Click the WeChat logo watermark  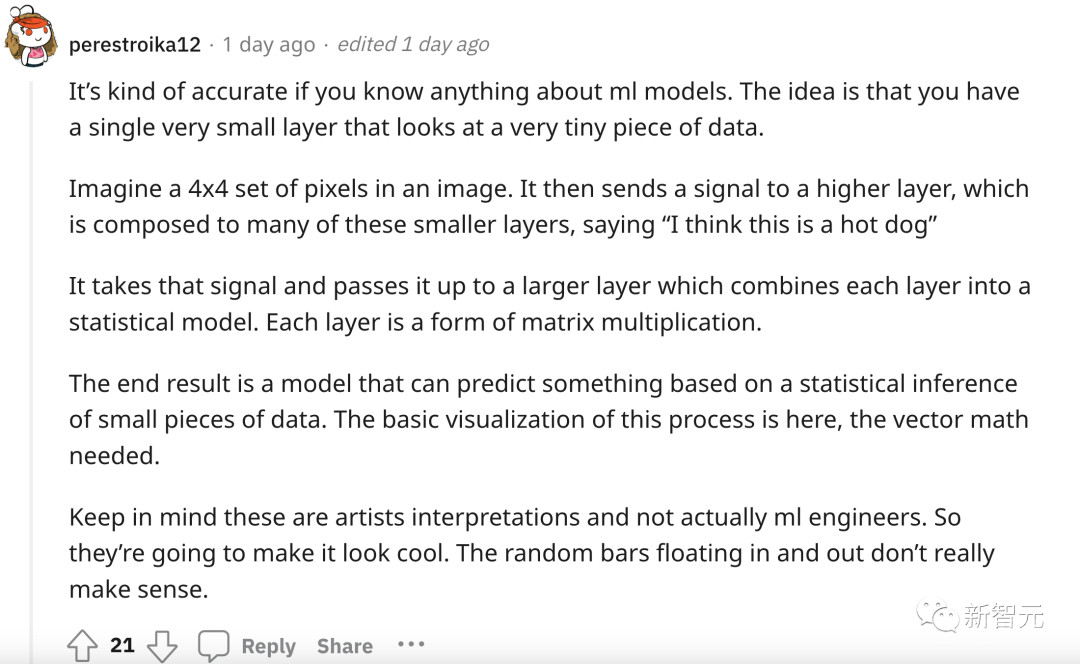[x=937, y=615]
